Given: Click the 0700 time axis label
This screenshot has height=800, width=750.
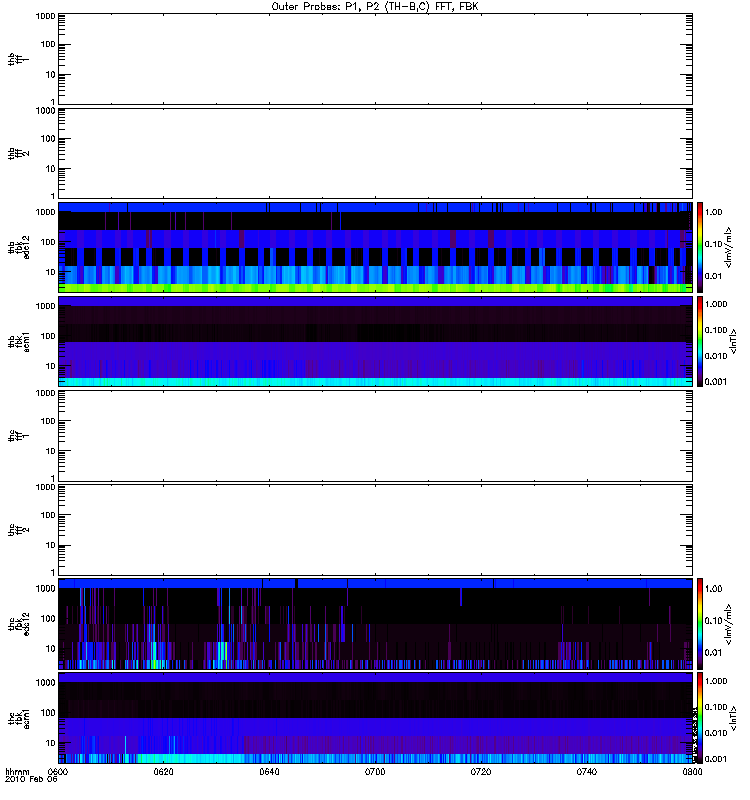Looking at the screenshot, I should point(375,772).
